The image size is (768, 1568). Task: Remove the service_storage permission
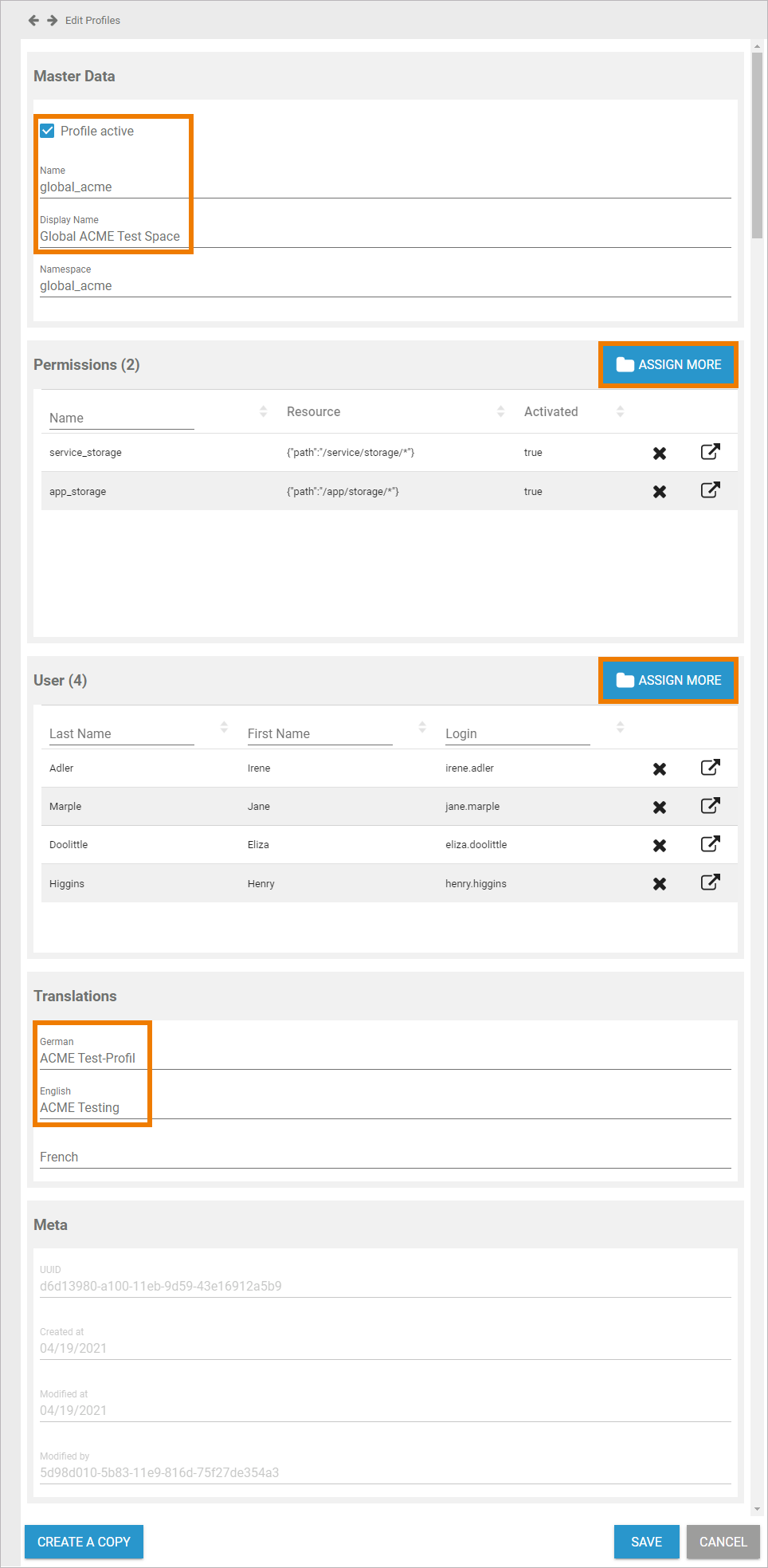(659, 453)
